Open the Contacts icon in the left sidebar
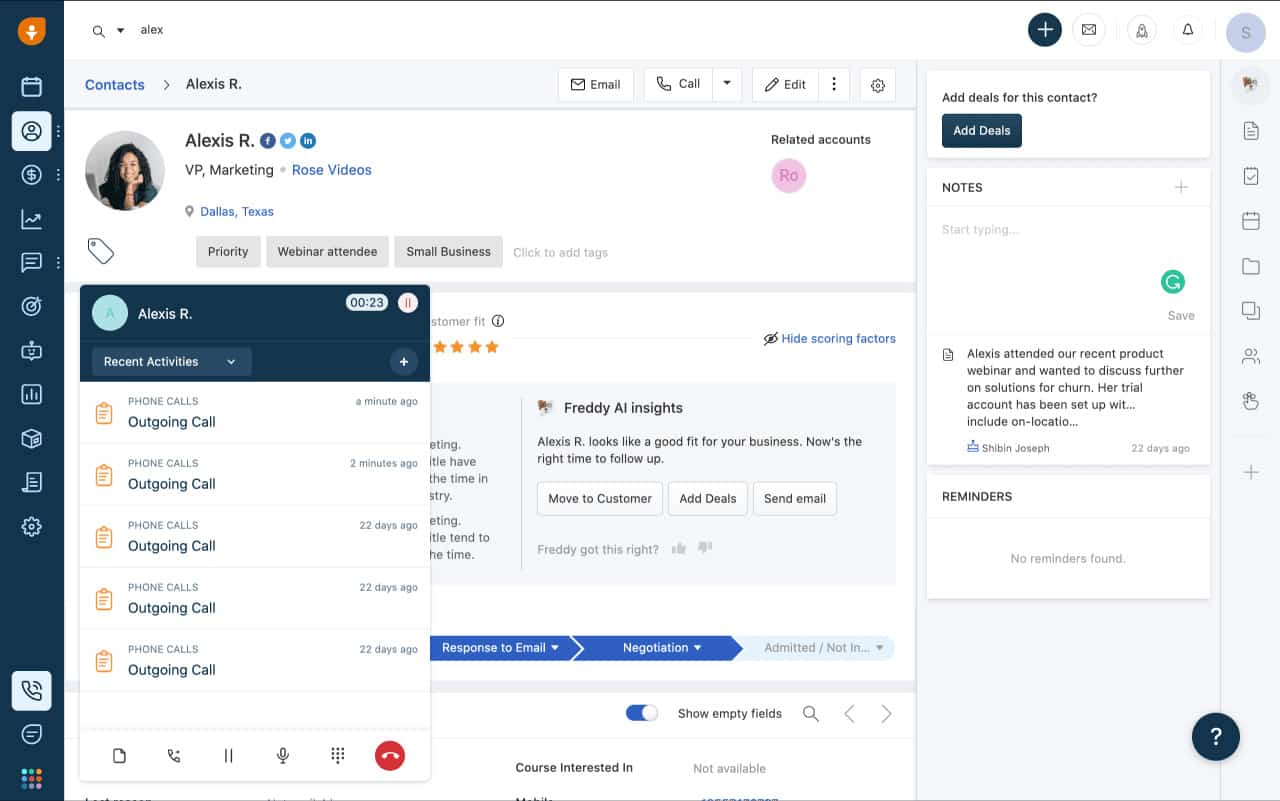 (x=32, y=131)
